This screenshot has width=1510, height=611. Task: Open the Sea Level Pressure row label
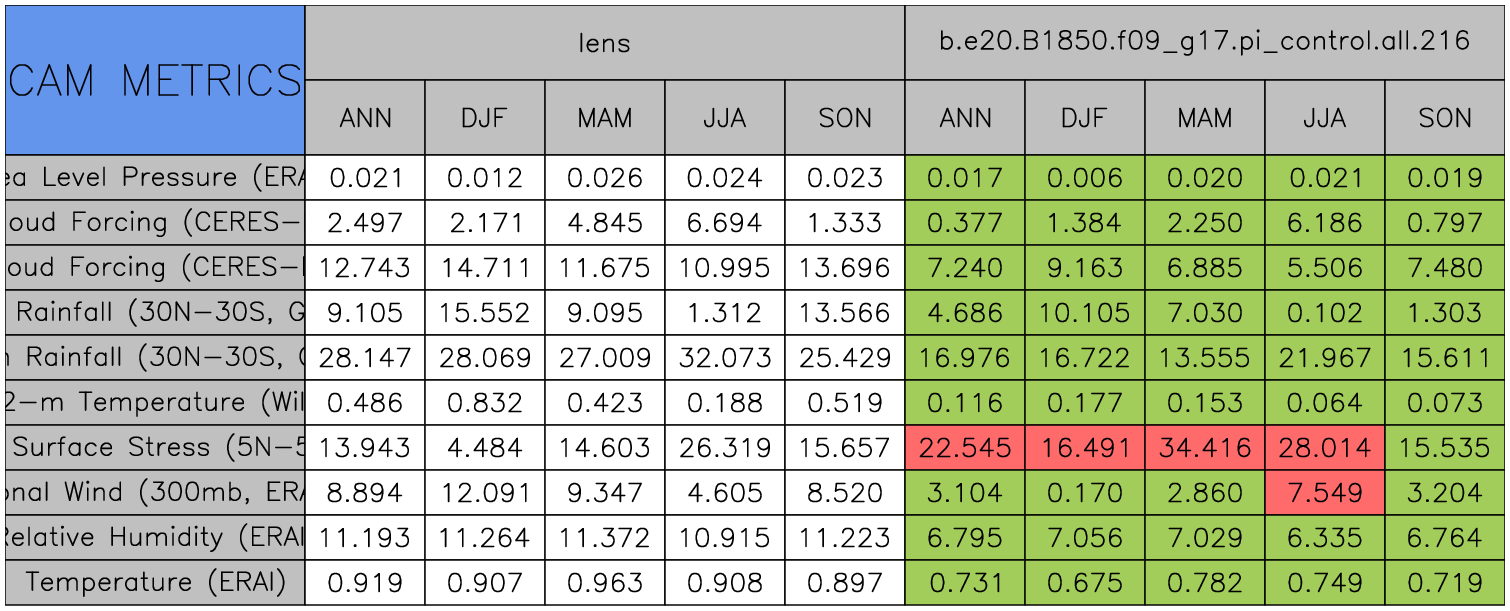[155, 178]
